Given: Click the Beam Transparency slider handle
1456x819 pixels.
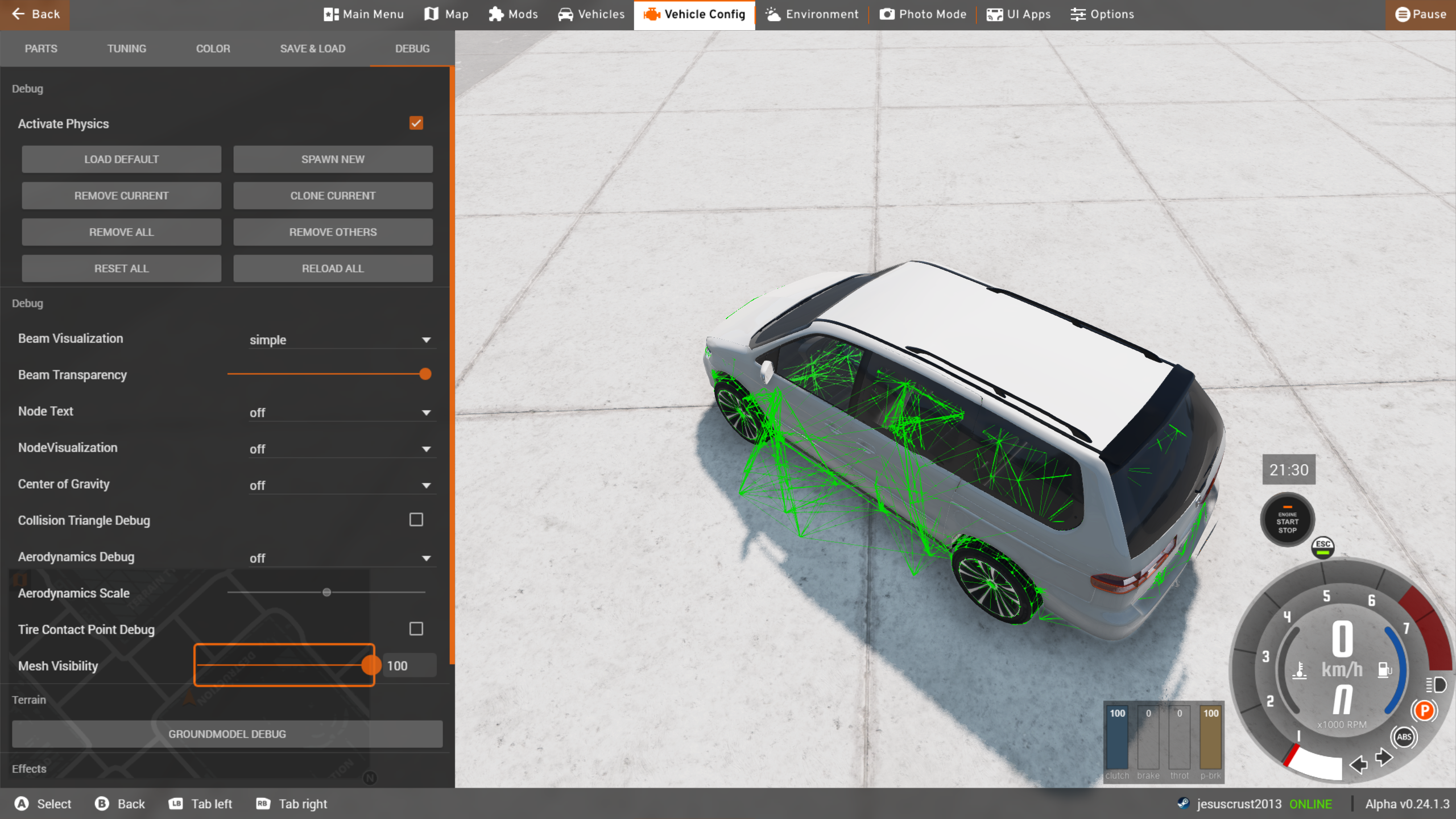Looking at the screenshot, I should 425,374.
